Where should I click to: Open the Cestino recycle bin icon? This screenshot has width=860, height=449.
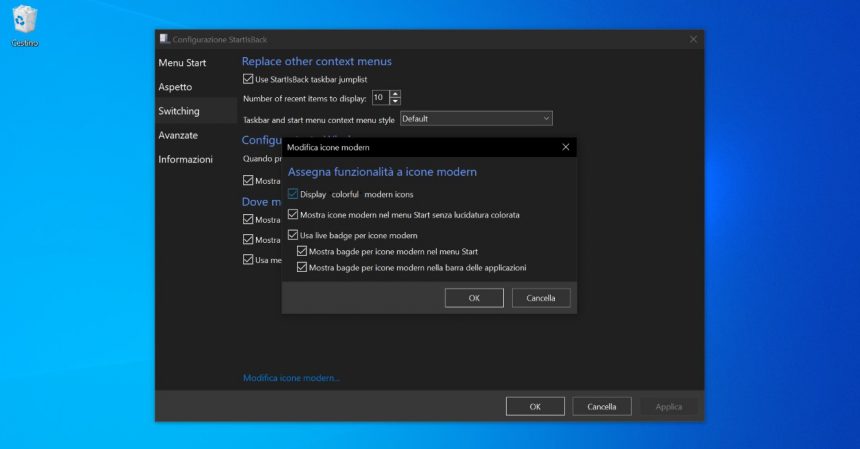point(24,25)
